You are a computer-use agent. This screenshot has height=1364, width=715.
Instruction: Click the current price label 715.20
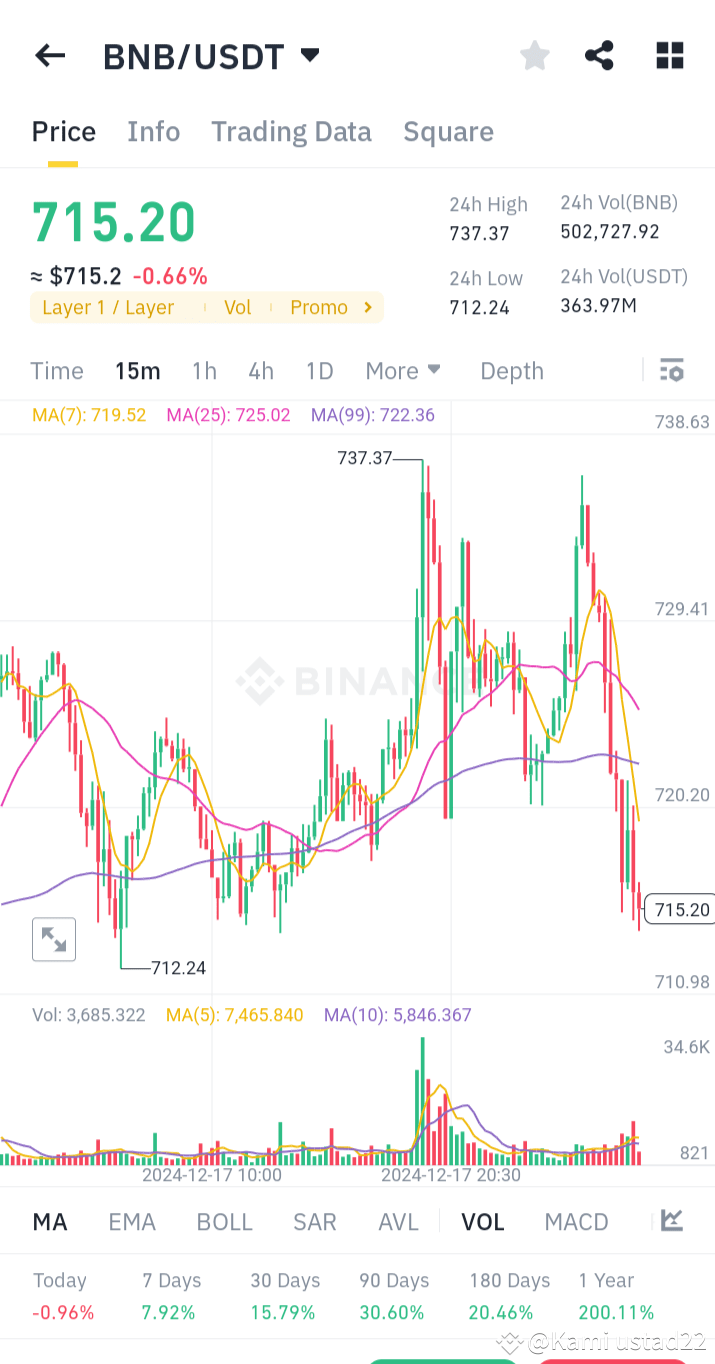click(x=681, y=910)
